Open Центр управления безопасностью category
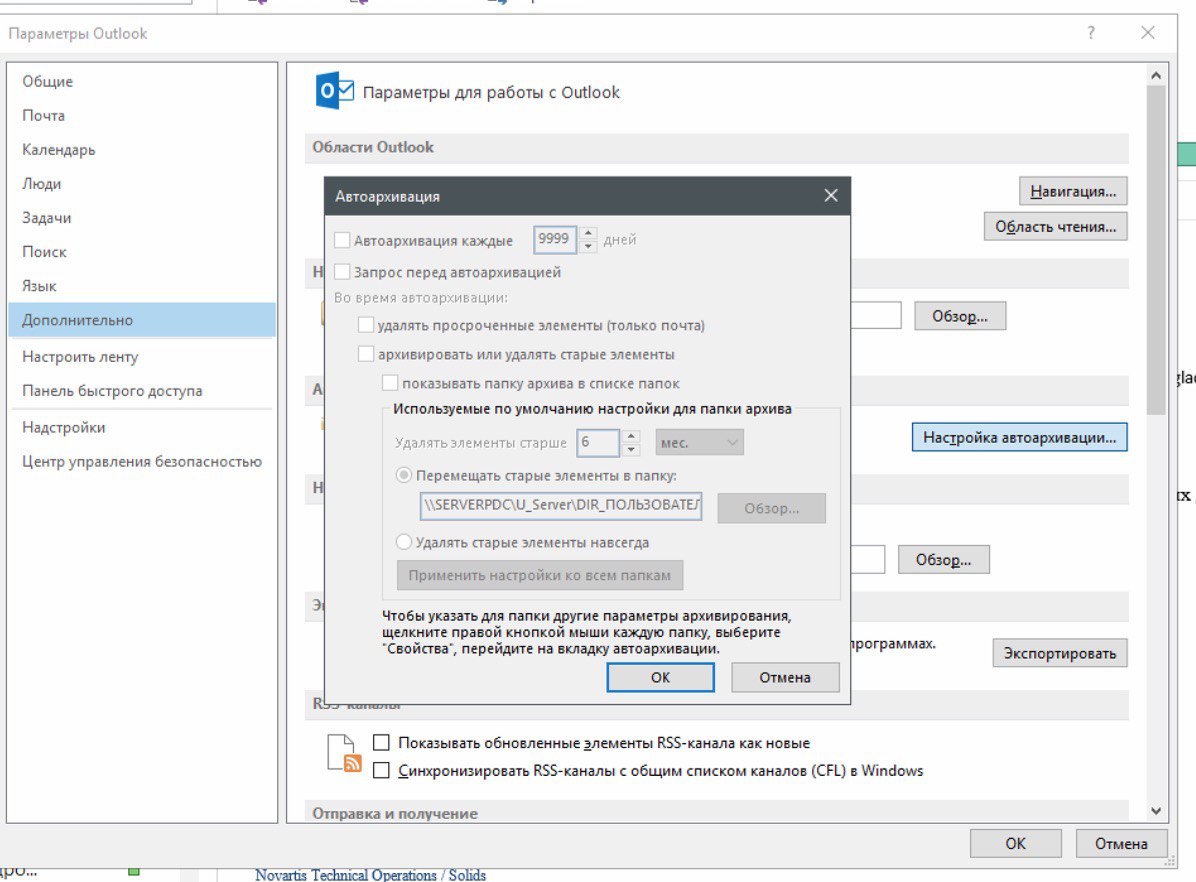This screenshot has height=882, width=1196. 142,462
